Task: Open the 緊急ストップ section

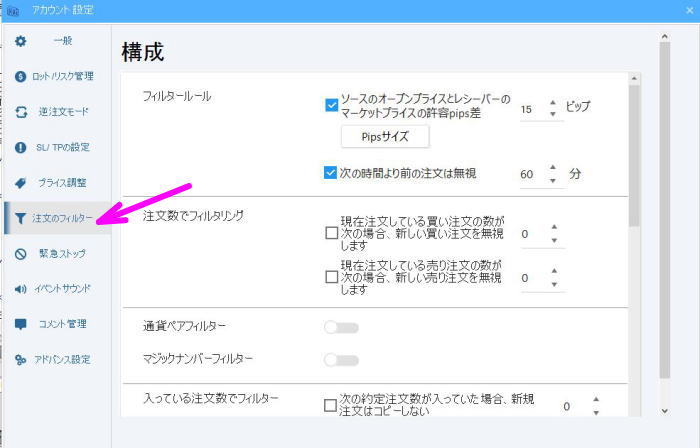Action: click(x=58, y=253)
